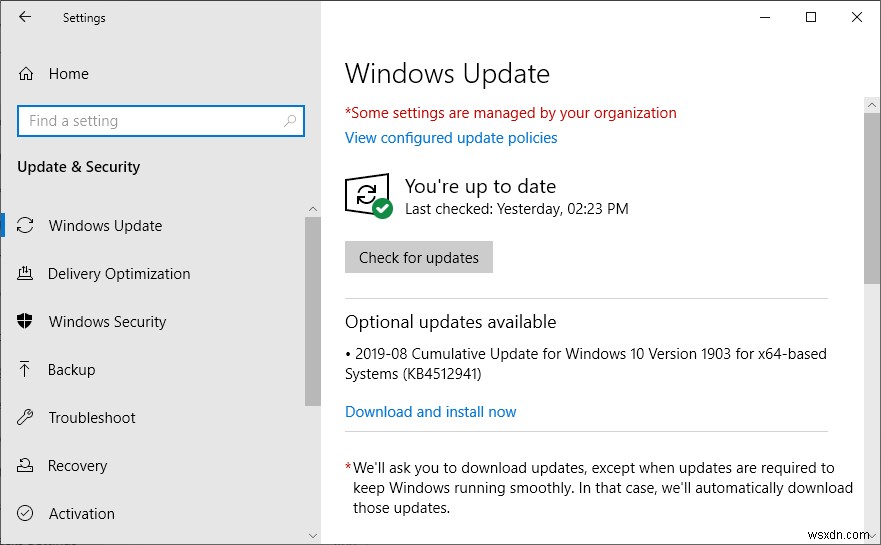The width and height of the screenshot is (881, 545).
Task: Open View configured update policies link
Action: 451,138
